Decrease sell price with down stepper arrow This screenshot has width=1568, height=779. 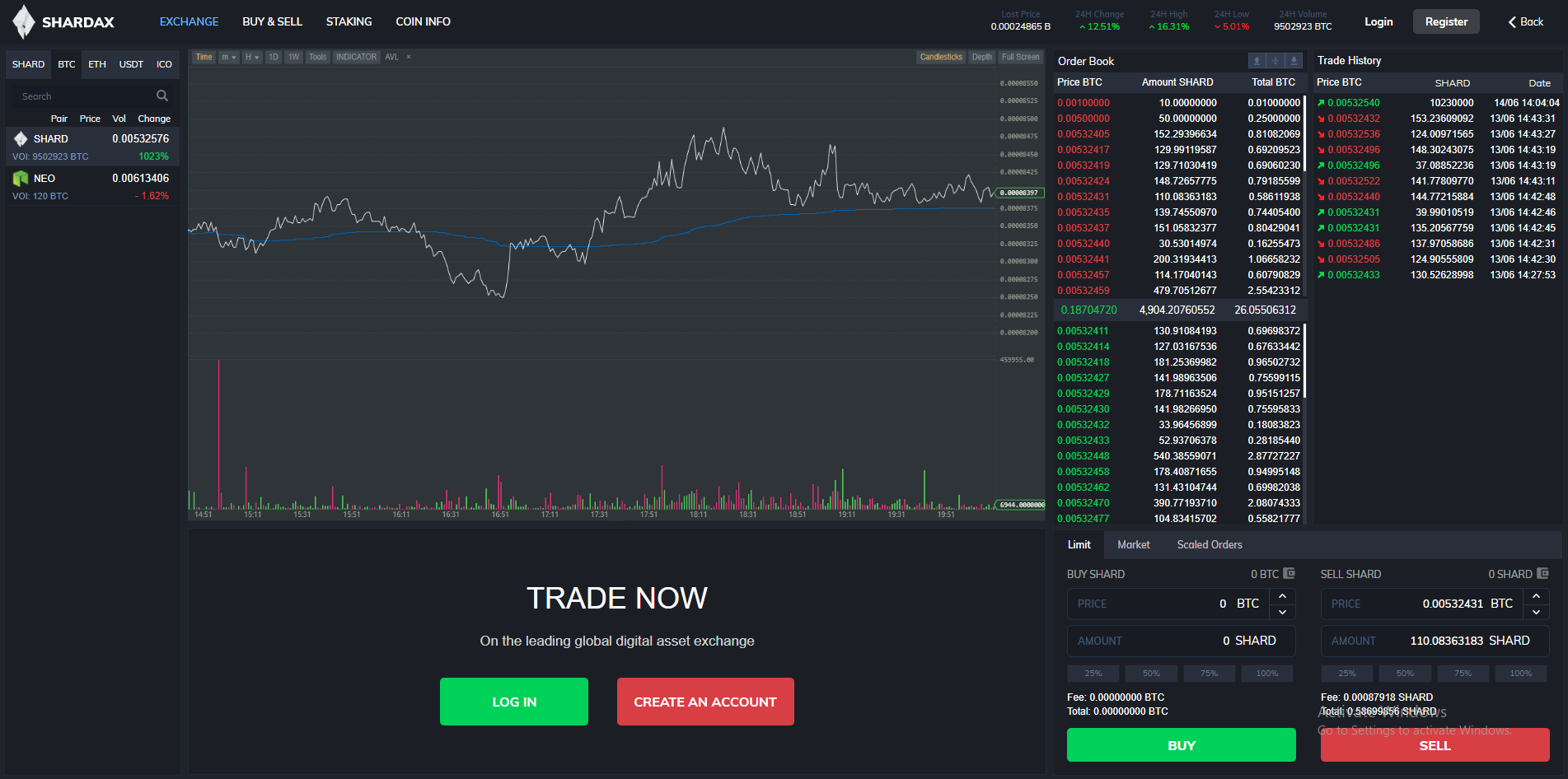tap(1536, 612)
